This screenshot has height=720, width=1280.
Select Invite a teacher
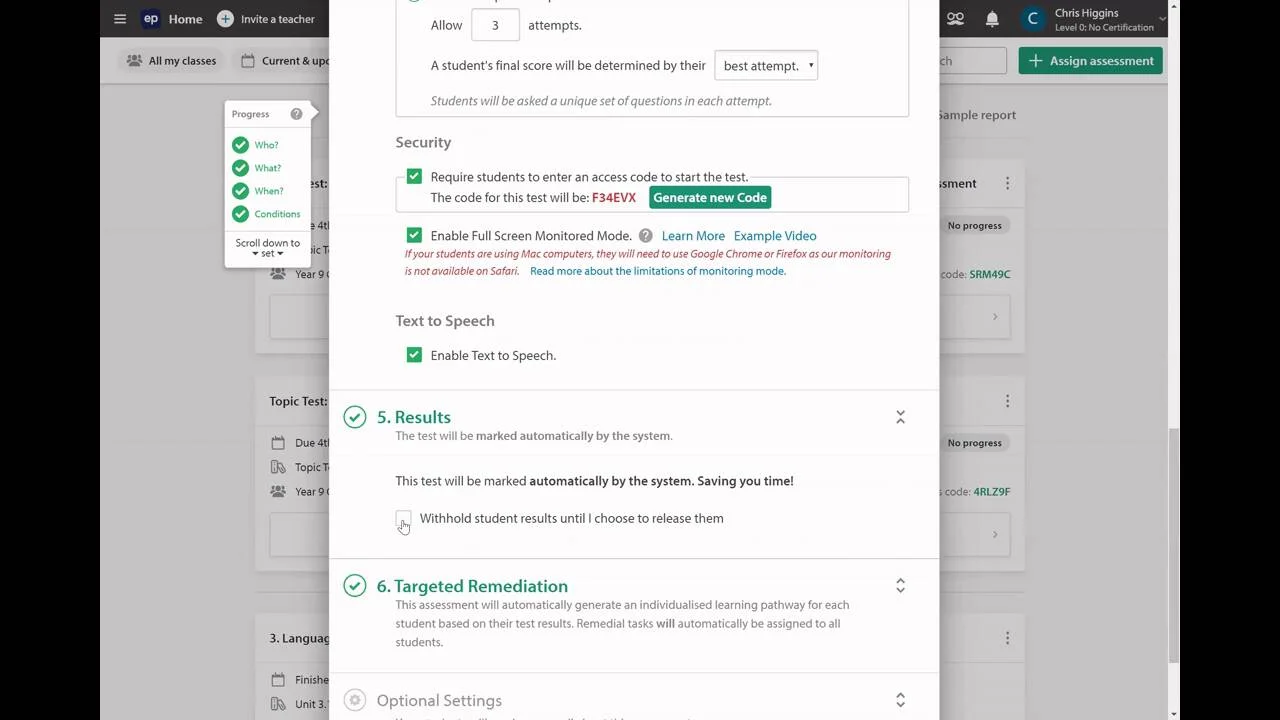coord(277,19)
